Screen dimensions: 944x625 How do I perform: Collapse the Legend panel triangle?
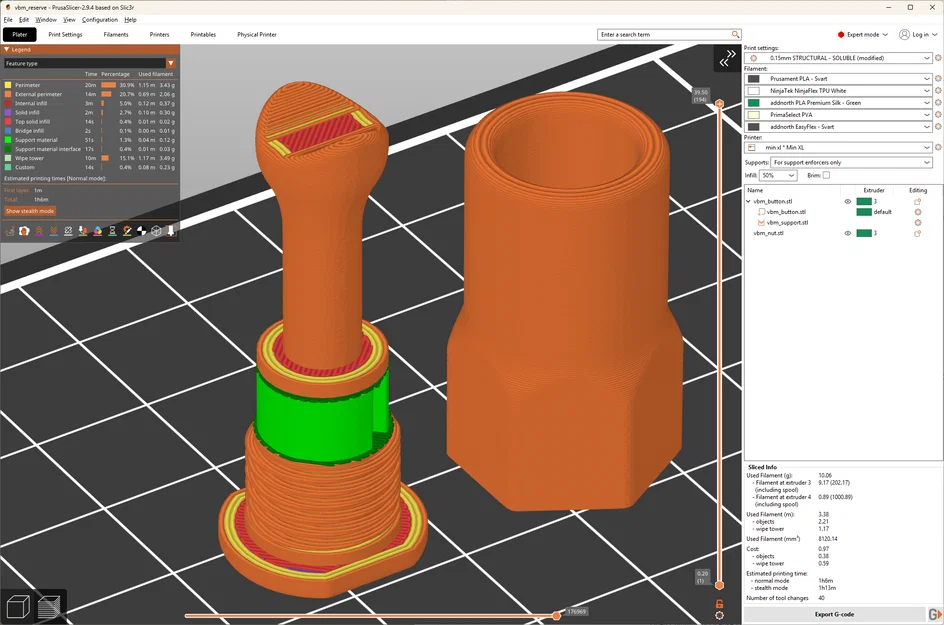coord(7,49)
